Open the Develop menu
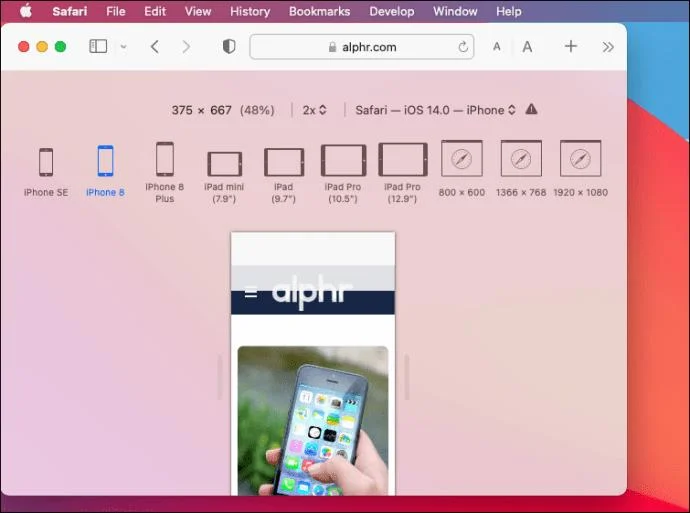The image size is (690, 513). point(392,11)
